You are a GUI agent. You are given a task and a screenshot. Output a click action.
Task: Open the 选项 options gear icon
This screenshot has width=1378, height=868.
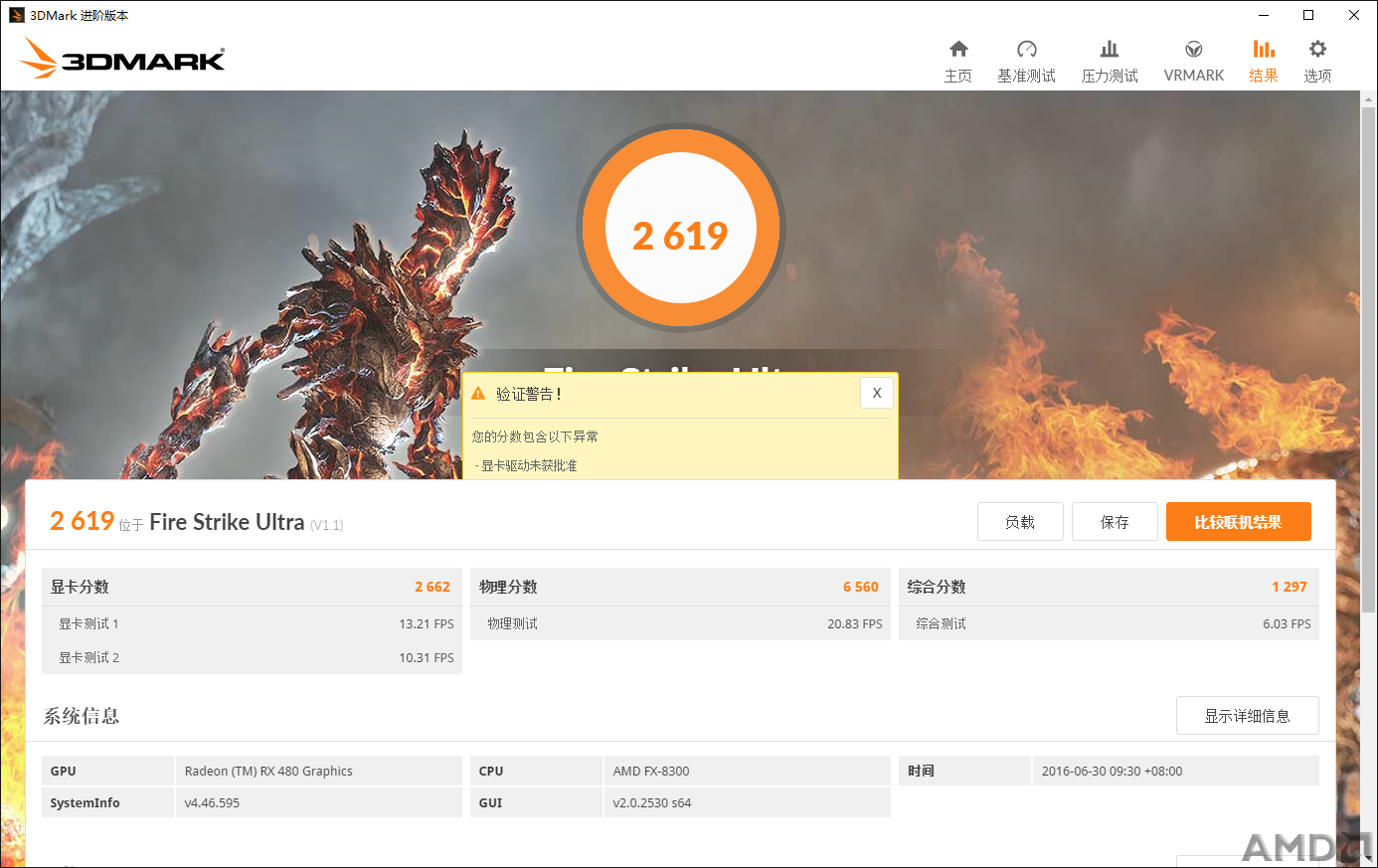point(1317,49)
